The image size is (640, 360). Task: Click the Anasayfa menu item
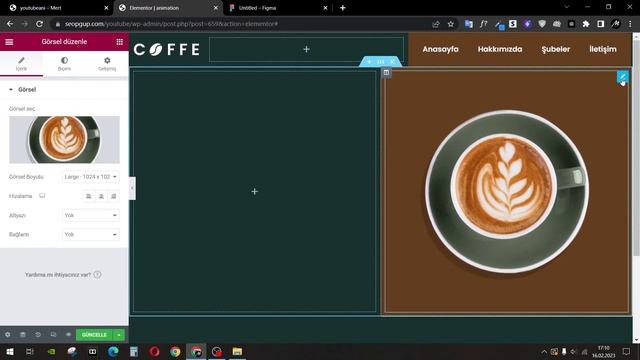(x=440, y=49)
